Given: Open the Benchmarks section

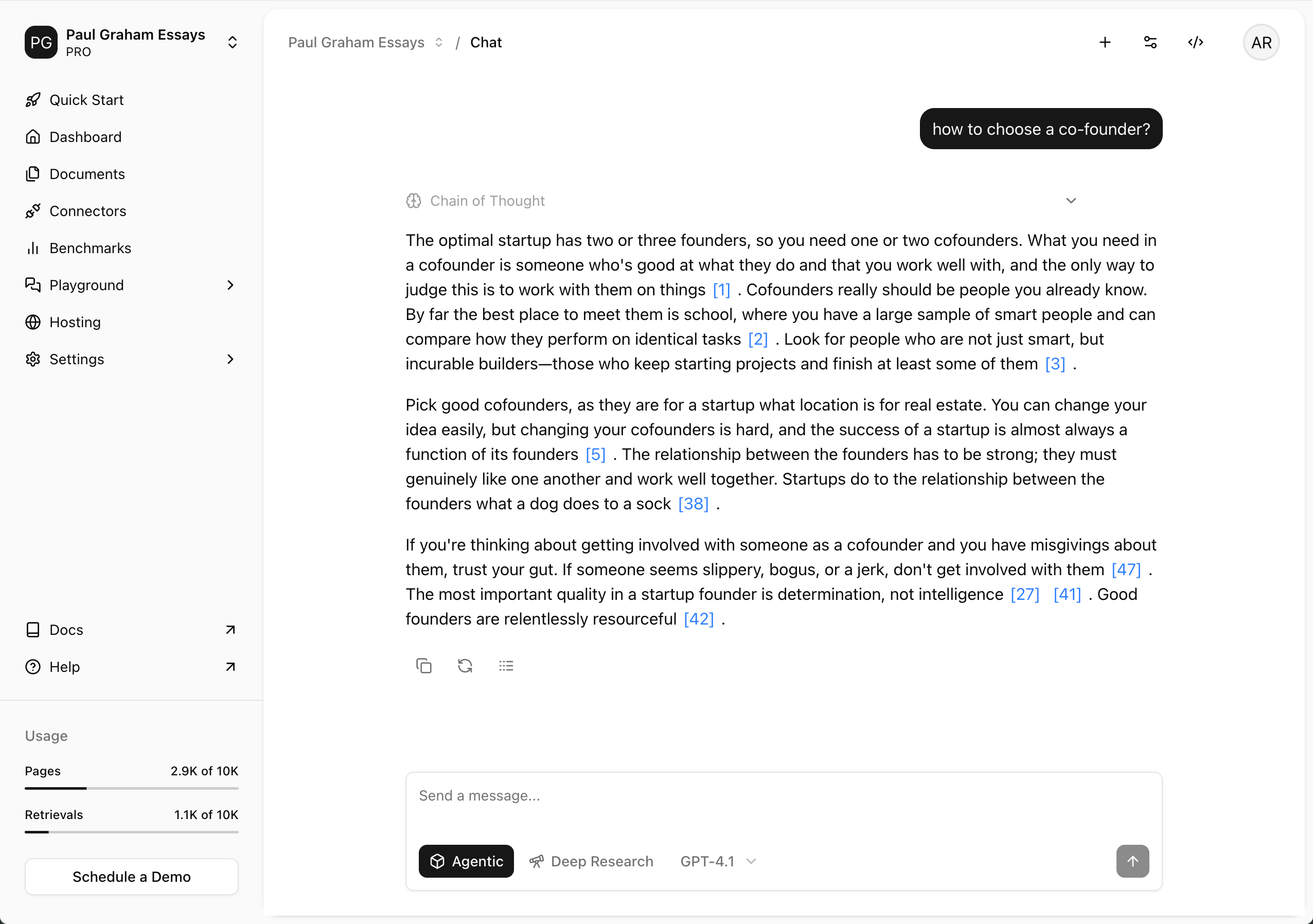Looking at the screenshot, I should (x=91, y=247).
